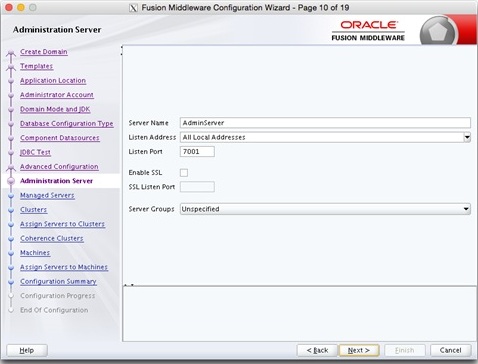Viewport: 478px width, 364px height.
Task: Click the Configuration Summary step bullet icon
Action: click(x=11, y=282)
